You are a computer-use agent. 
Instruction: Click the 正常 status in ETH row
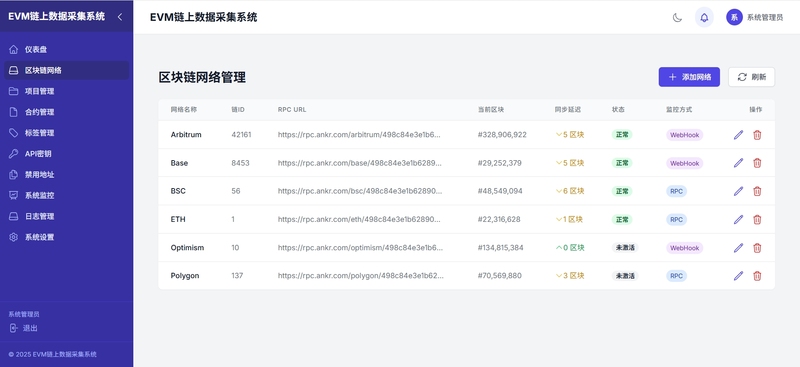coord(622,219)
